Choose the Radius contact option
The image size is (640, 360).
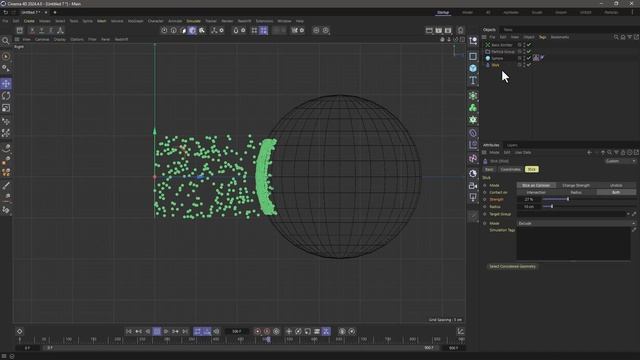click(576, 192)
